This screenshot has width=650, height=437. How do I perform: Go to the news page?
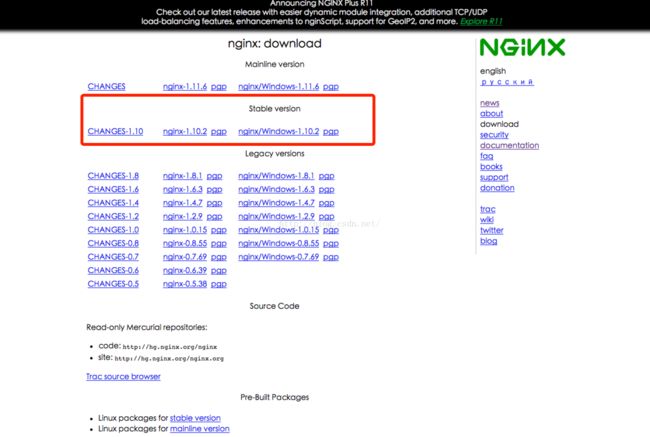coord(490,103)
